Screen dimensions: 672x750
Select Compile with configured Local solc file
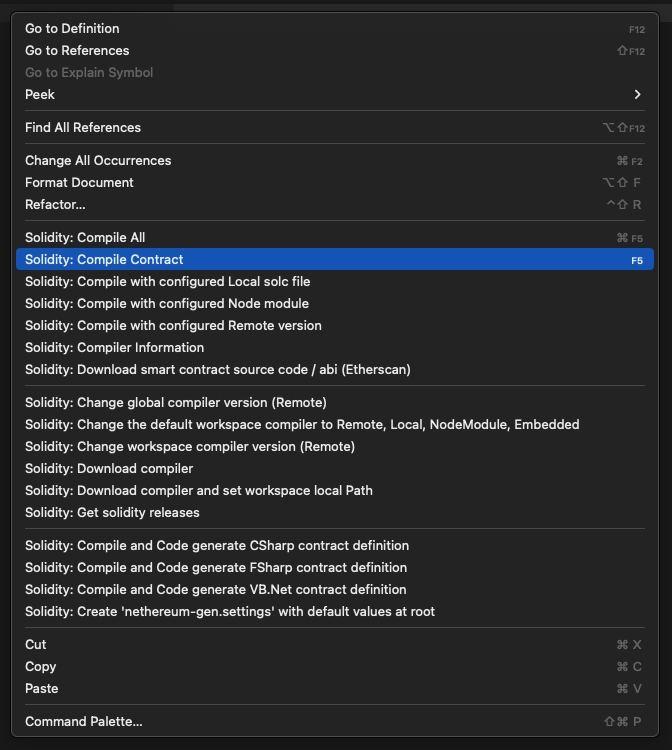(335, 281)
